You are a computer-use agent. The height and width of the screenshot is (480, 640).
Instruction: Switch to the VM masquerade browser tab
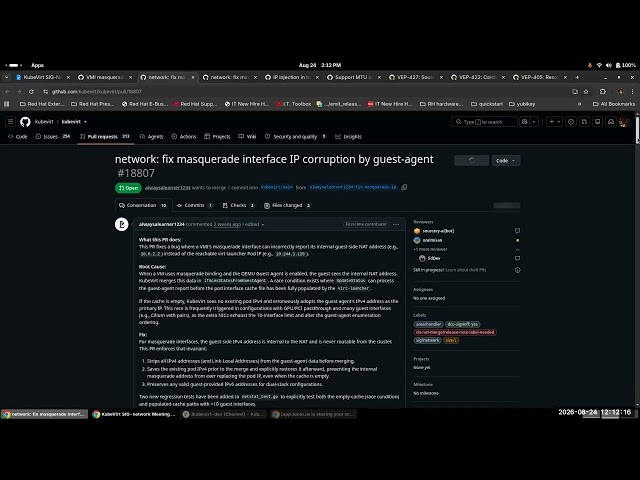104,77
